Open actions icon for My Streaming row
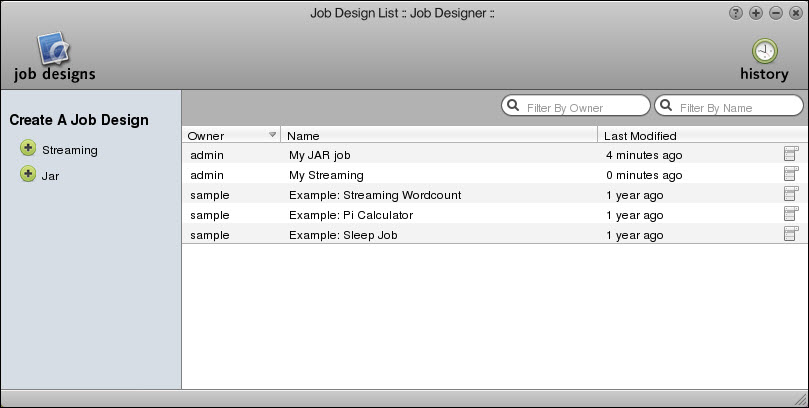This screenshot has width=809, height=408. tap(791, 174)
